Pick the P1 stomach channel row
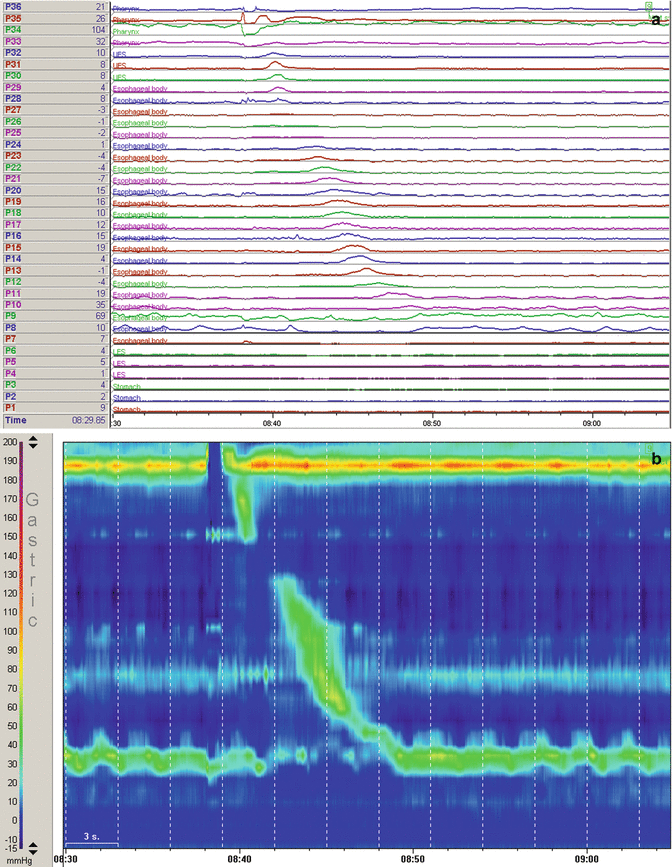 pos(12,408)
